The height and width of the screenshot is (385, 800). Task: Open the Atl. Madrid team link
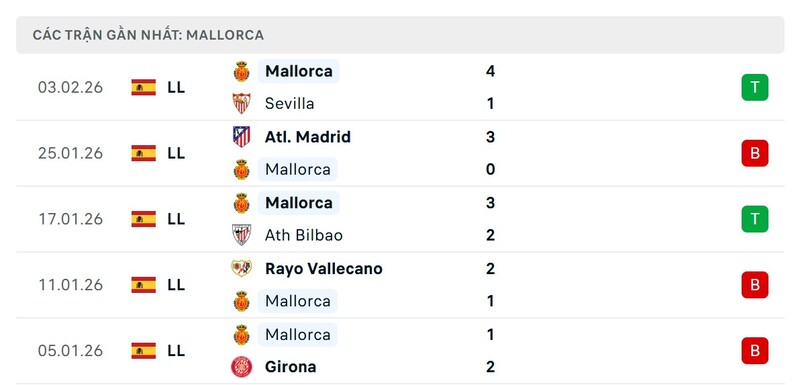pyautogui.click(x=308, y=137)
